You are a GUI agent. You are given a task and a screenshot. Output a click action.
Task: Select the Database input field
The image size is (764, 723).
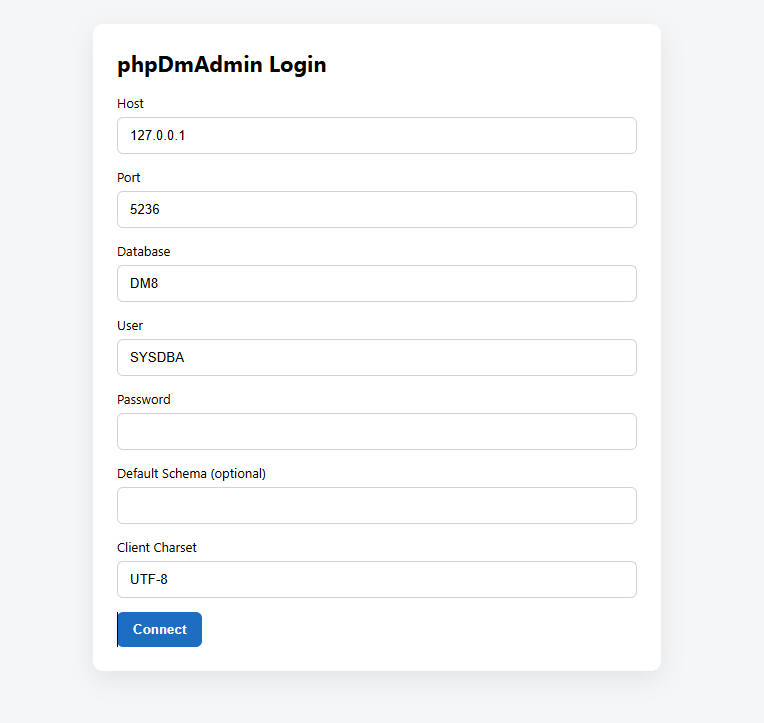click(x=376, y=284)
